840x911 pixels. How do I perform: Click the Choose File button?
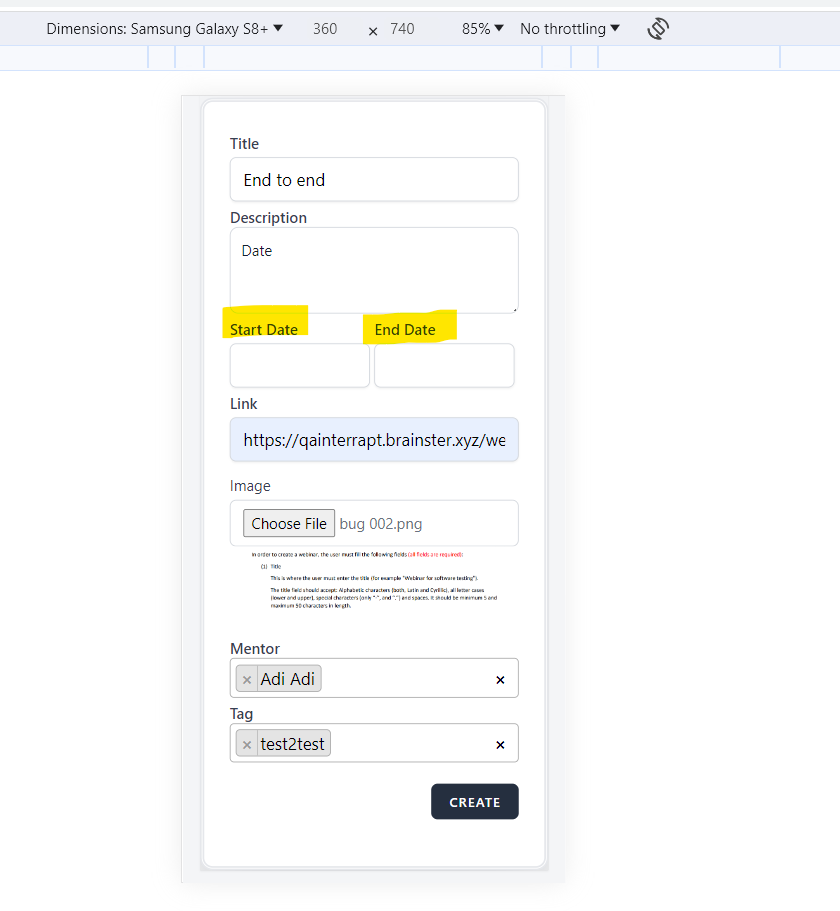click(289, 523)
